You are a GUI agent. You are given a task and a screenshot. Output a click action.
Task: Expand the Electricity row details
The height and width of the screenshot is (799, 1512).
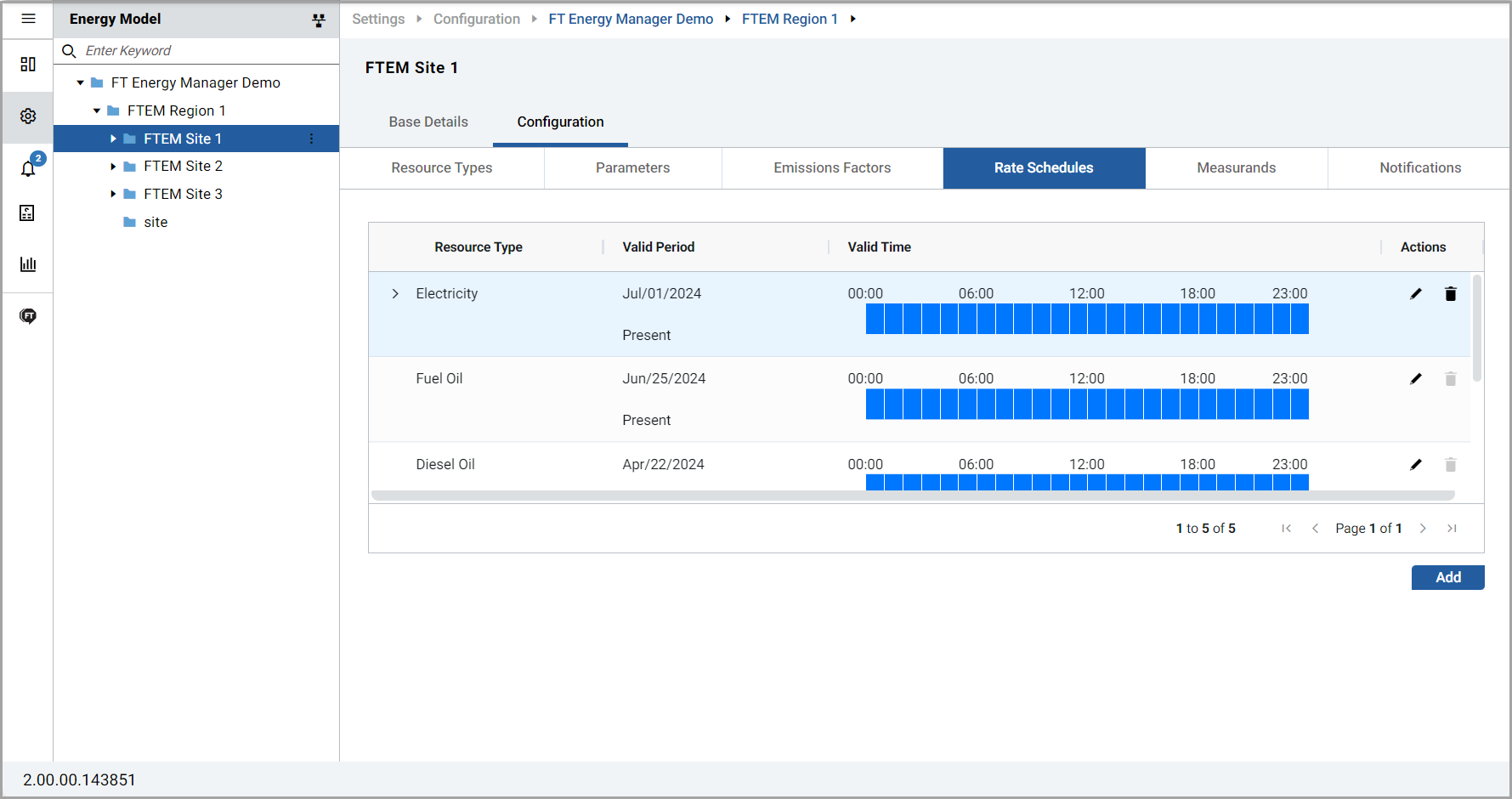pyautogui.click(x=395, y=294)
